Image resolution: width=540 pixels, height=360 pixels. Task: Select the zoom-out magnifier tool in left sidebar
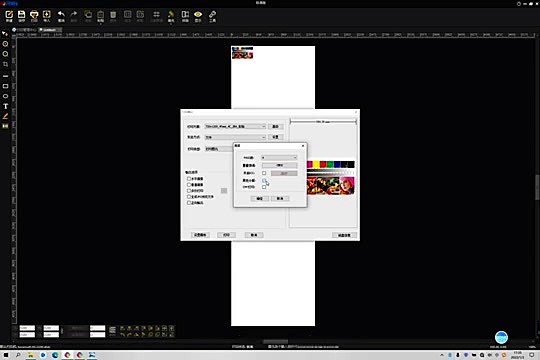tap(5, 54)
